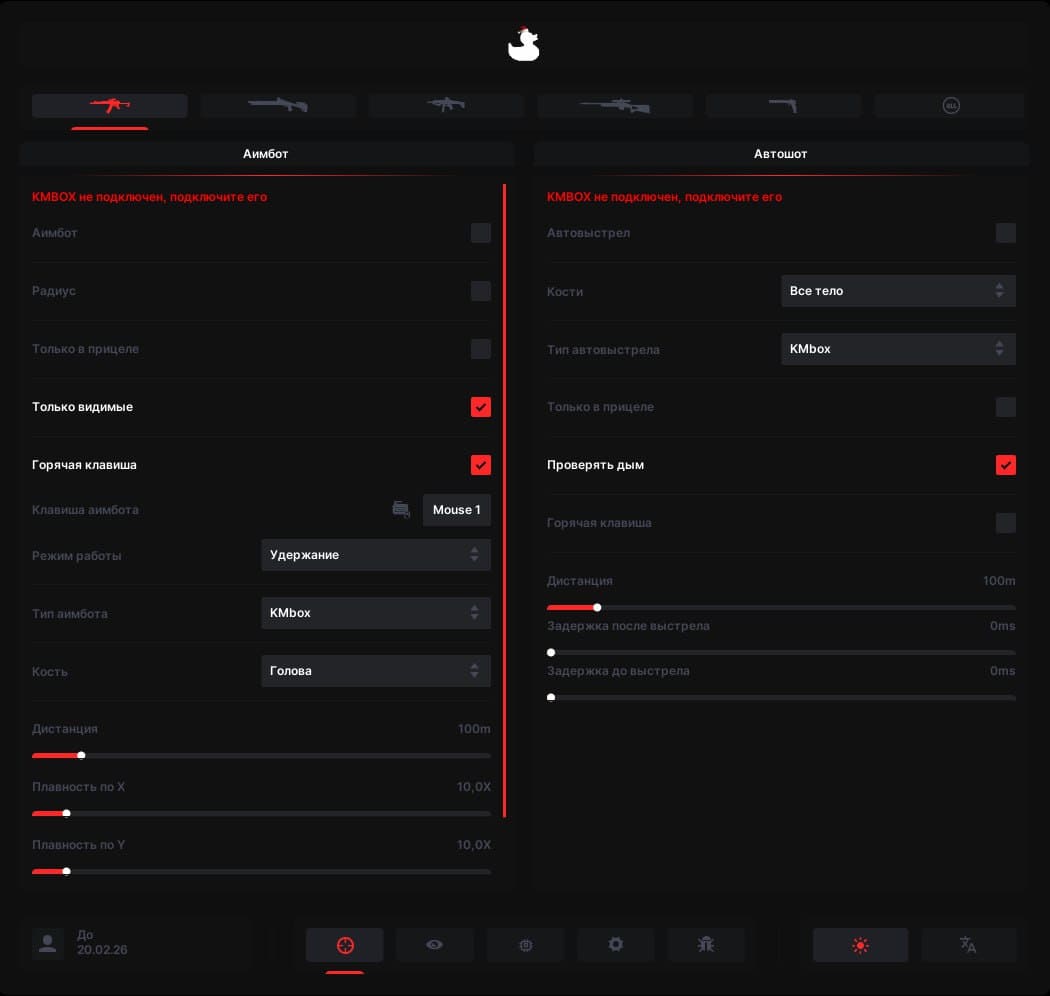Select the sniper rifle weapon category icon

[614, 105]
